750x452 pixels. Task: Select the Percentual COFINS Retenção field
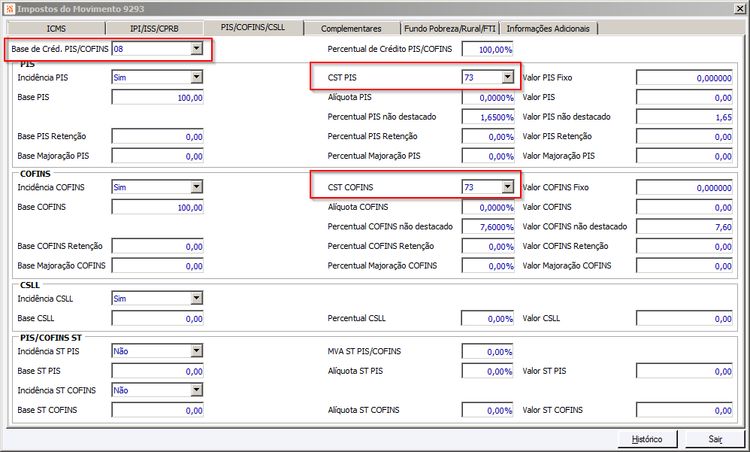point(488,247)
